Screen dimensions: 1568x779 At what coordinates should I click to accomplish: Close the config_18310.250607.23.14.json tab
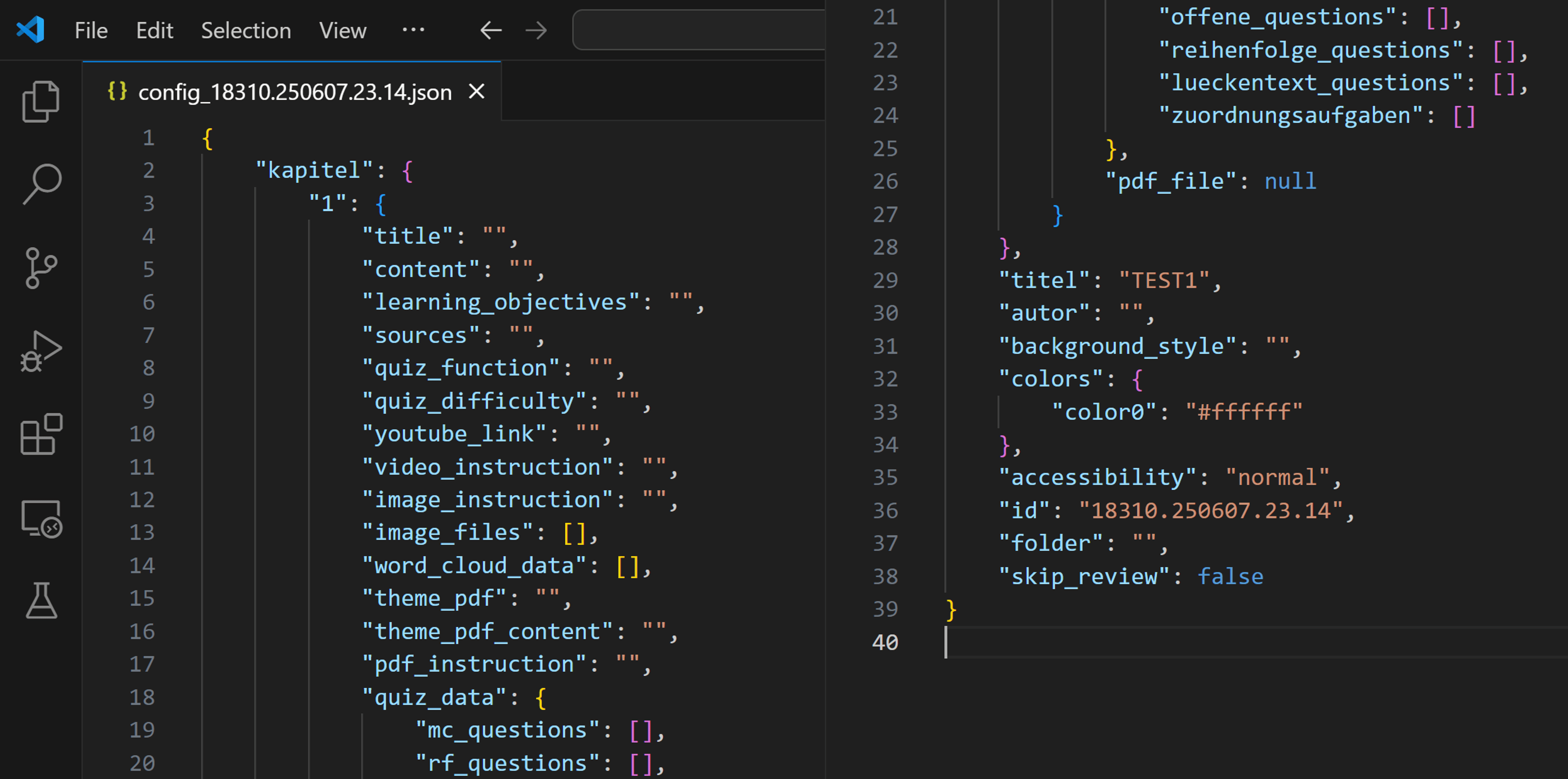pyautogui.click(x=477, y=91)
